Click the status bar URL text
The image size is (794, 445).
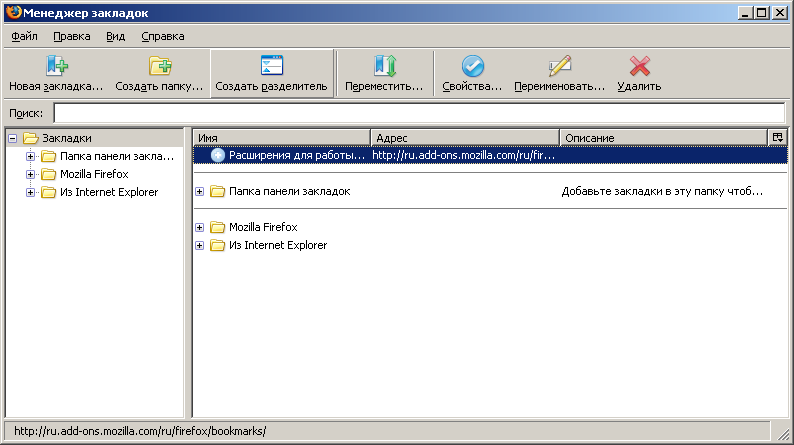coord(140,431)
